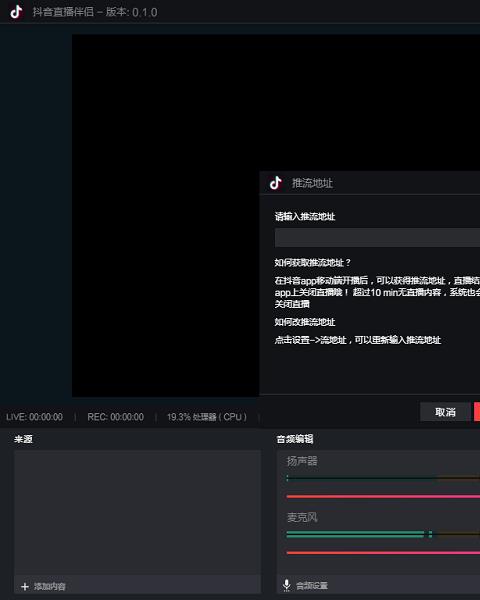Click the 扬声器 label
Screen dimensions: 480x600
pos(302,461)
